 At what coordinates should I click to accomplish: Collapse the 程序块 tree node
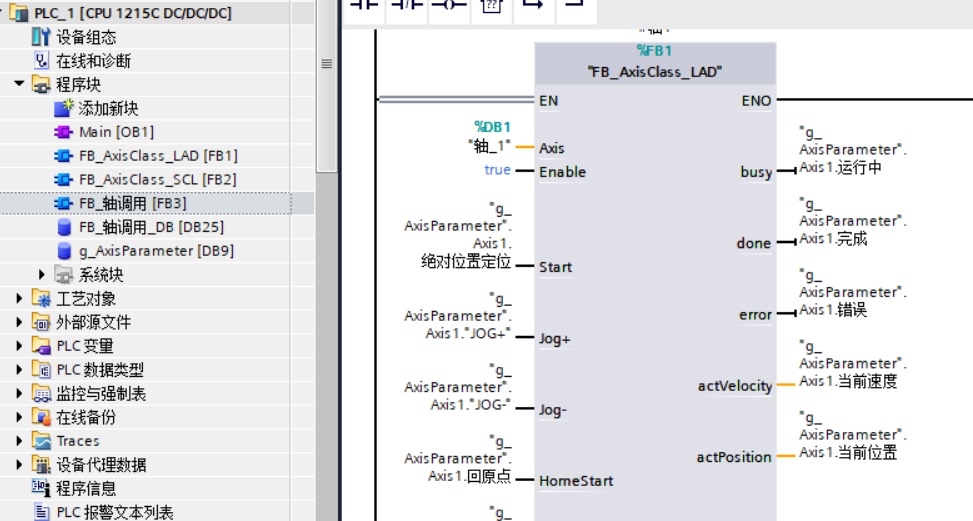[x=19, y=83]
